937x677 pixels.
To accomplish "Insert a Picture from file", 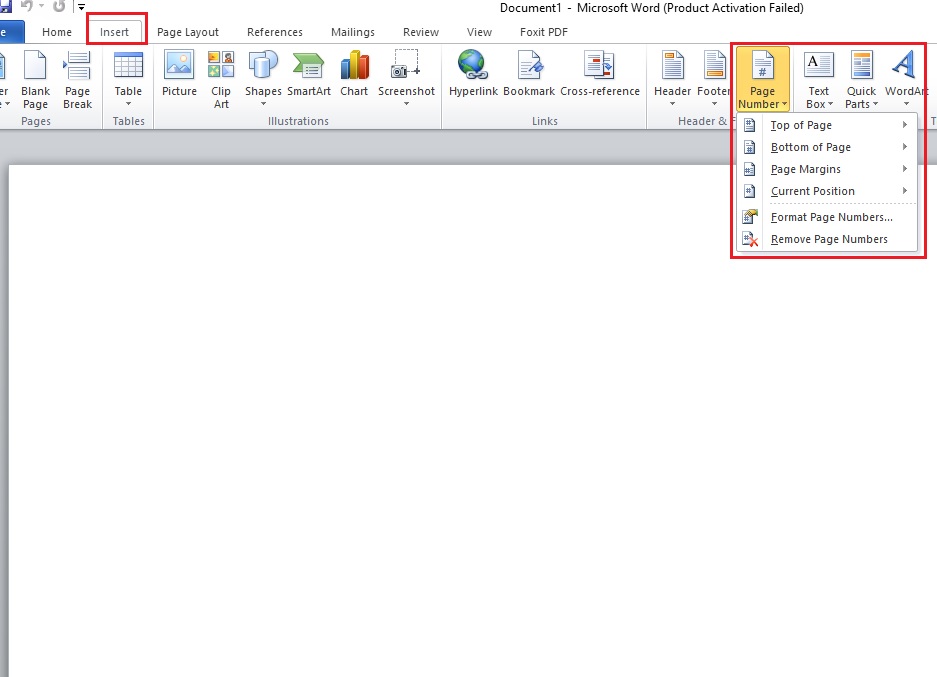I will (179, 74).
